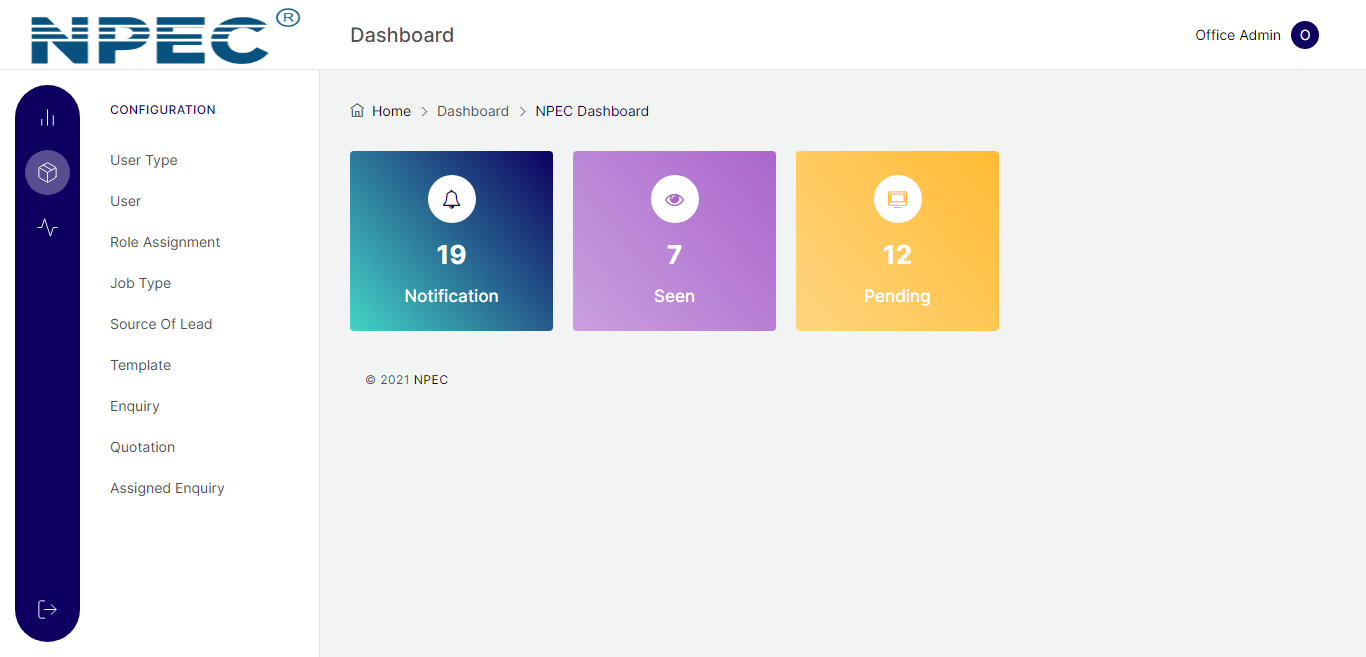
Task: Select the cube configuration icon in sidebar
Action: tap(47, 173)
